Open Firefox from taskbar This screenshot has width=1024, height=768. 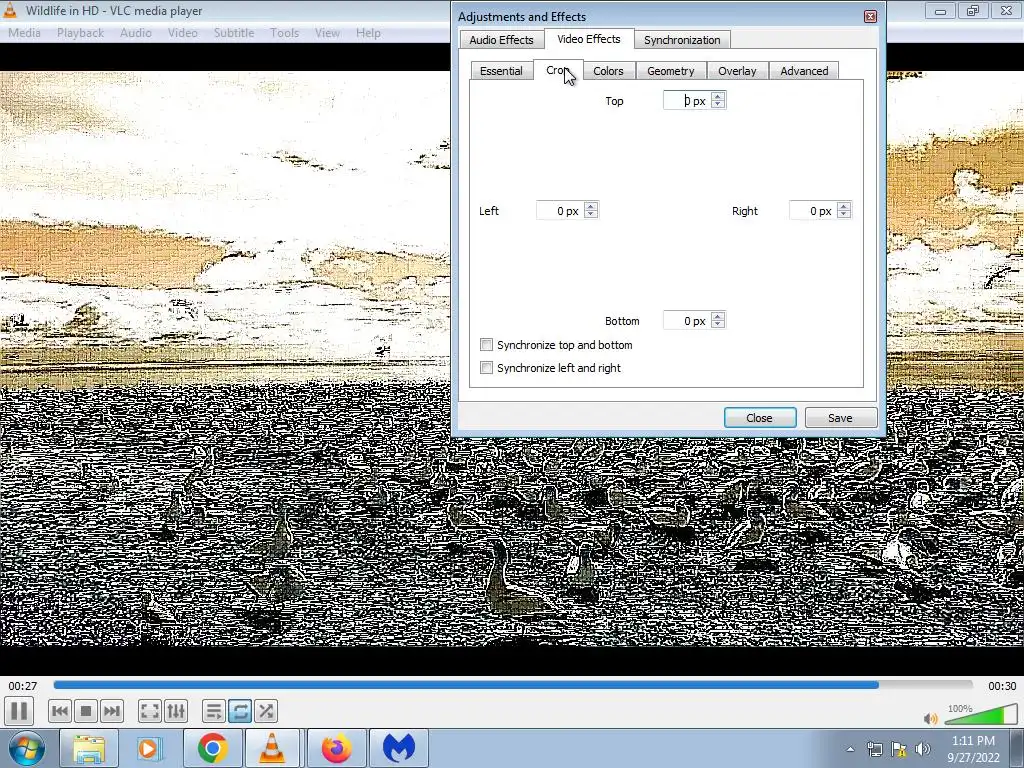pos(336,748)
